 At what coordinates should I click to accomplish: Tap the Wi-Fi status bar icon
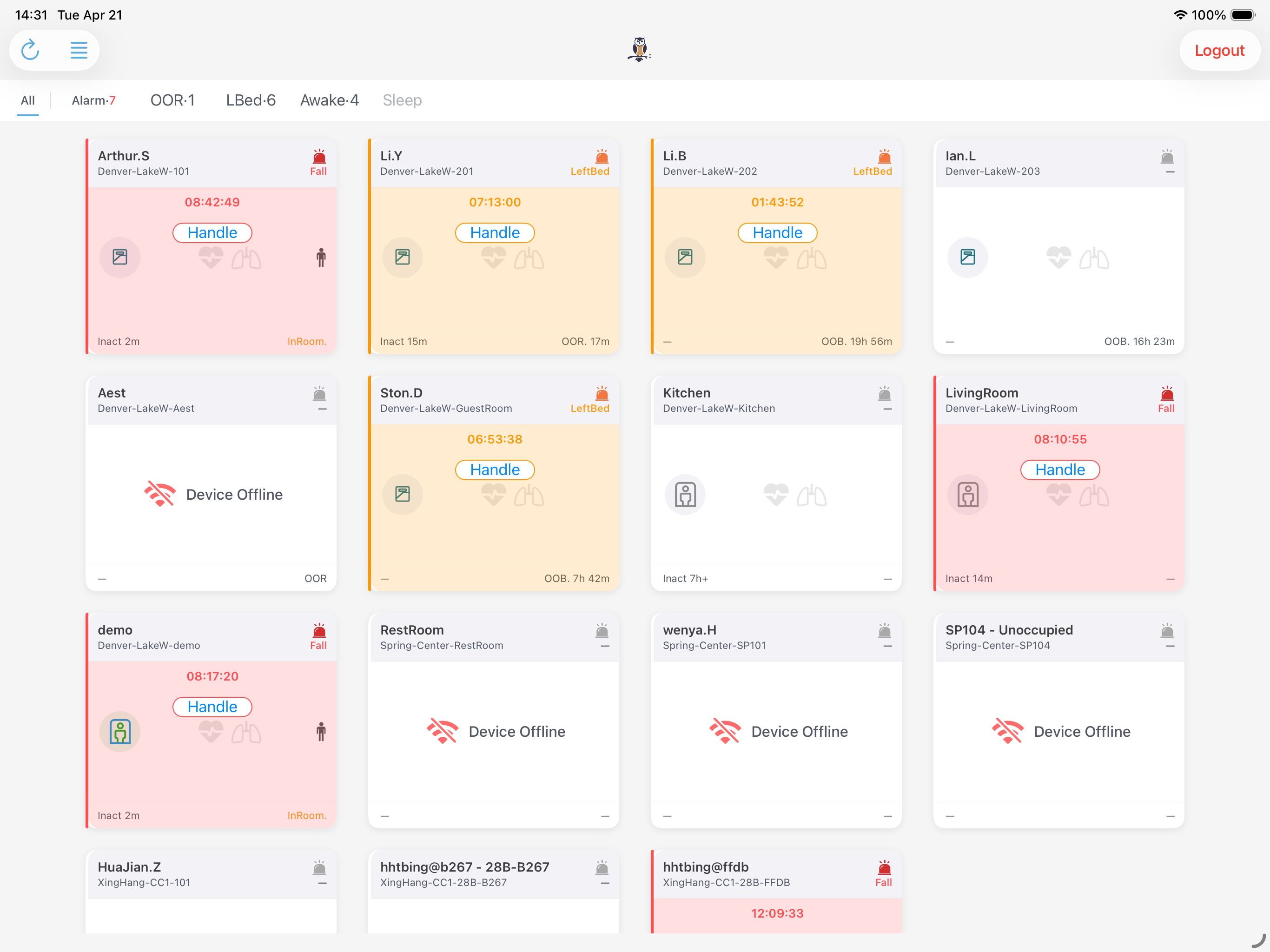1180,15
